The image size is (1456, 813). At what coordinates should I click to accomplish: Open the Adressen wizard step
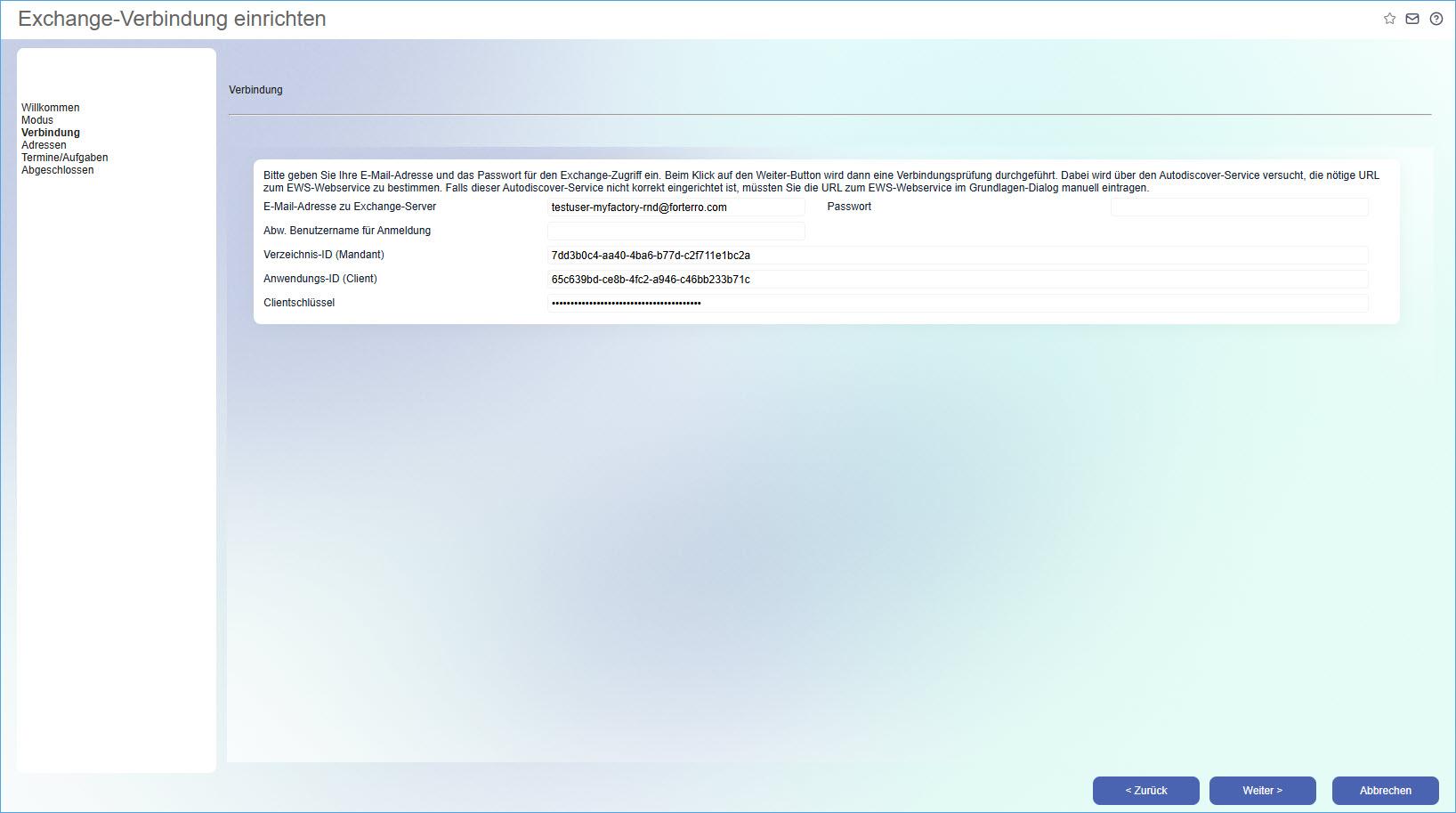tap(44, 145)
